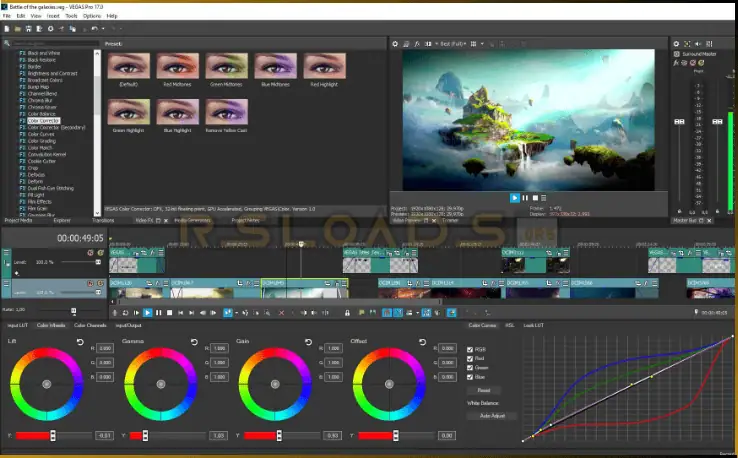738x458 pixels.
Task: Switch to the Project Media tab
Action: [18, 220]
